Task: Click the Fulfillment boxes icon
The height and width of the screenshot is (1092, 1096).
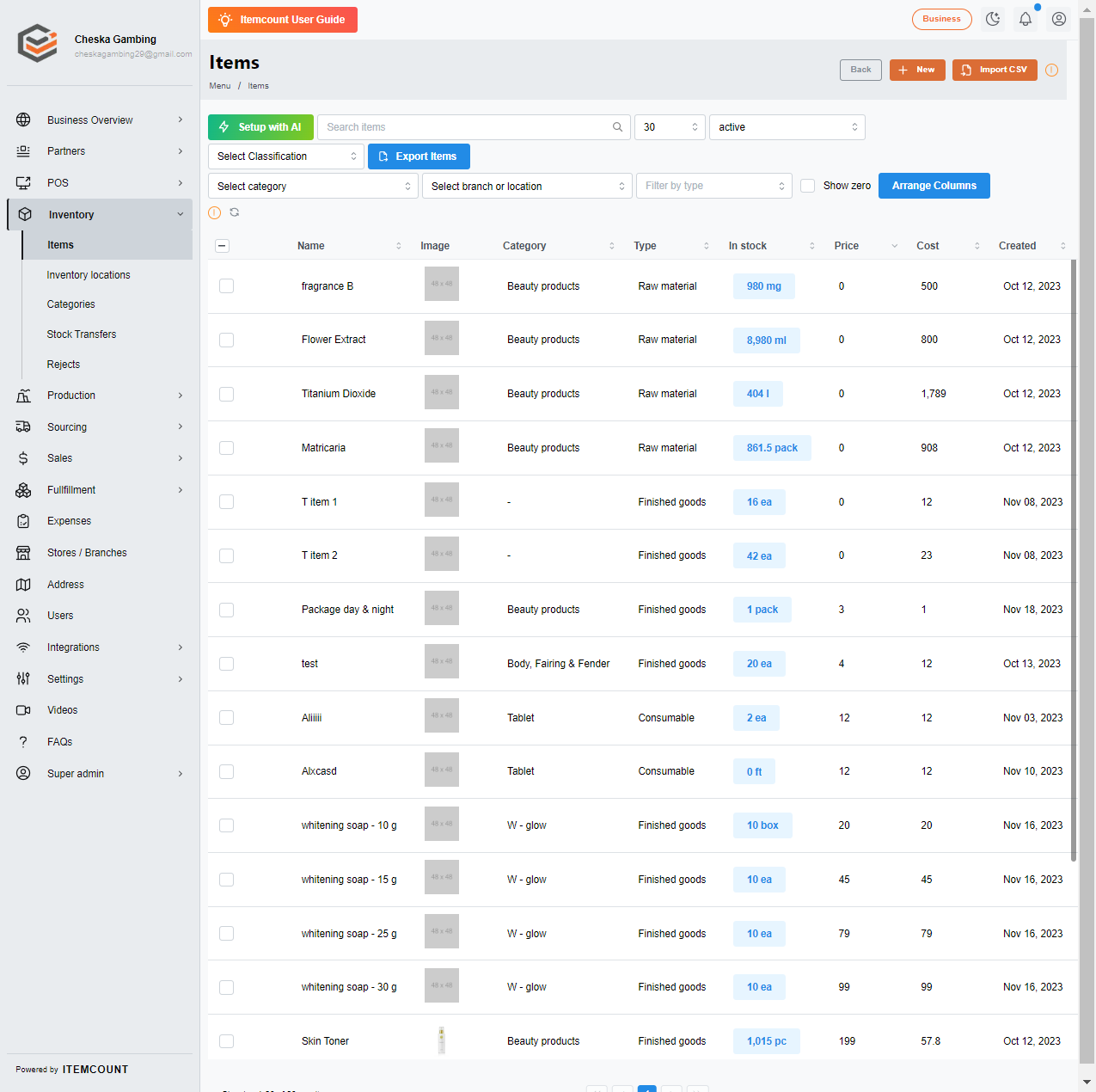Action: tap(23, 490)
